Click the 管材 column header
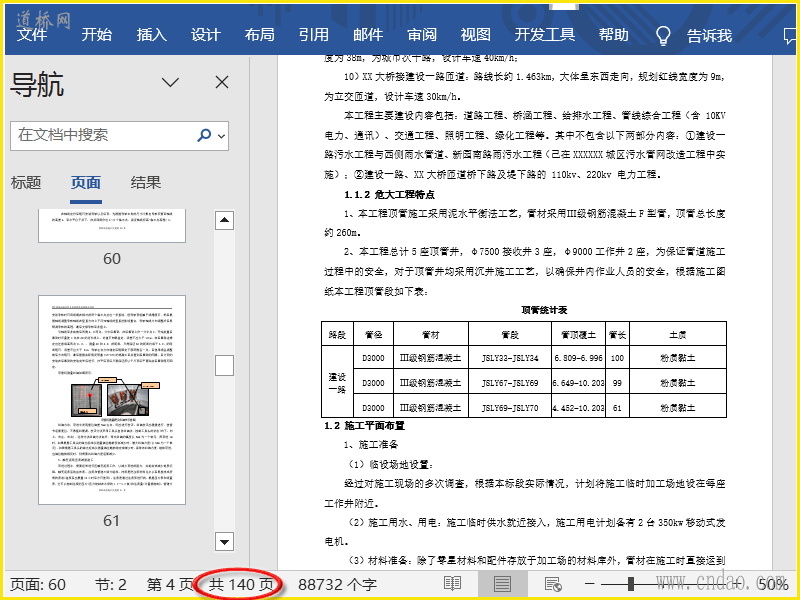Screen dimensions: 800x600 tap(431, 335)
